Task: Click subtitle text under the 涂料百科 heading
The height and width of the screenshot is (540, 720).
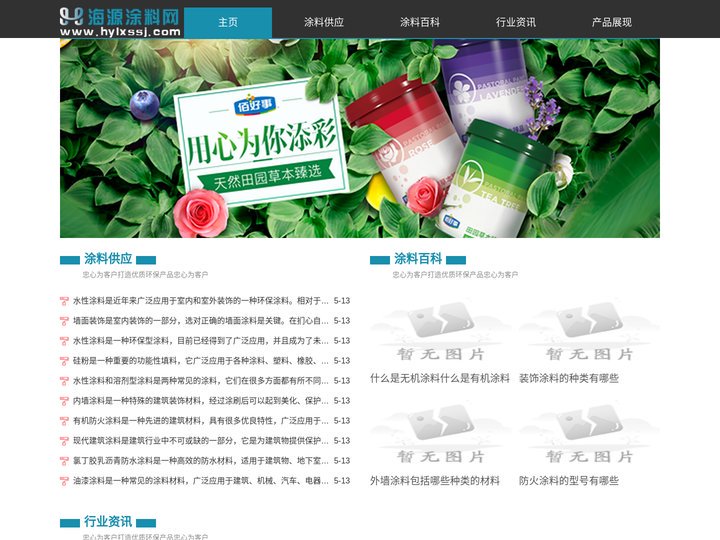Action: click(x=455, y=275)
